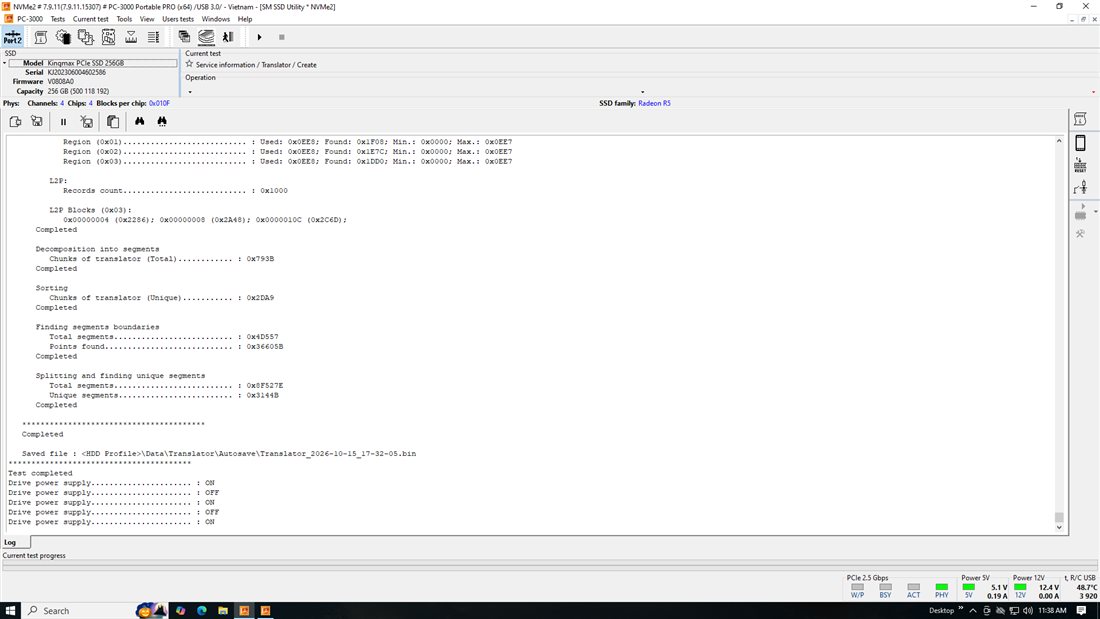
Task: Click the PHY status indicator
Action: (x=941, y=587)
